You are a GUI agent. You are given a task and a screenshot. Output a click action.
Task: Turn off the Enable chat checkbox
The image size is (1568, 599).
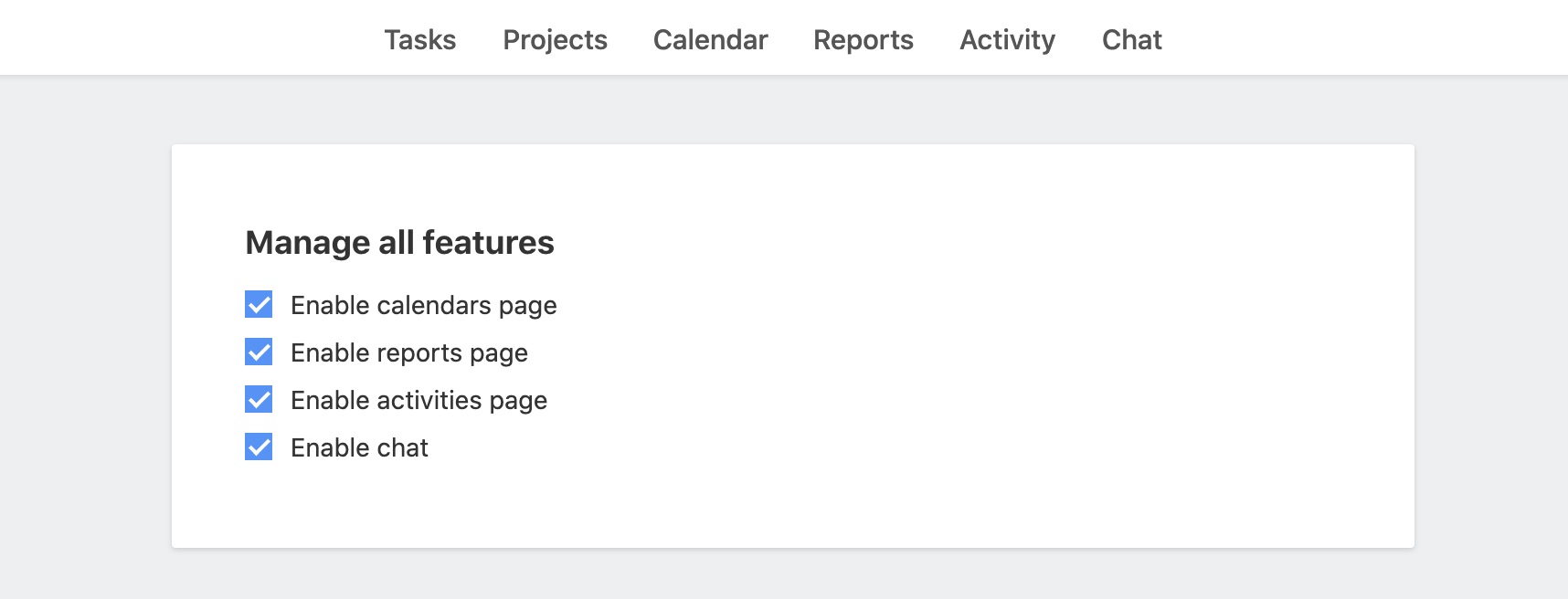click(259, 447)
